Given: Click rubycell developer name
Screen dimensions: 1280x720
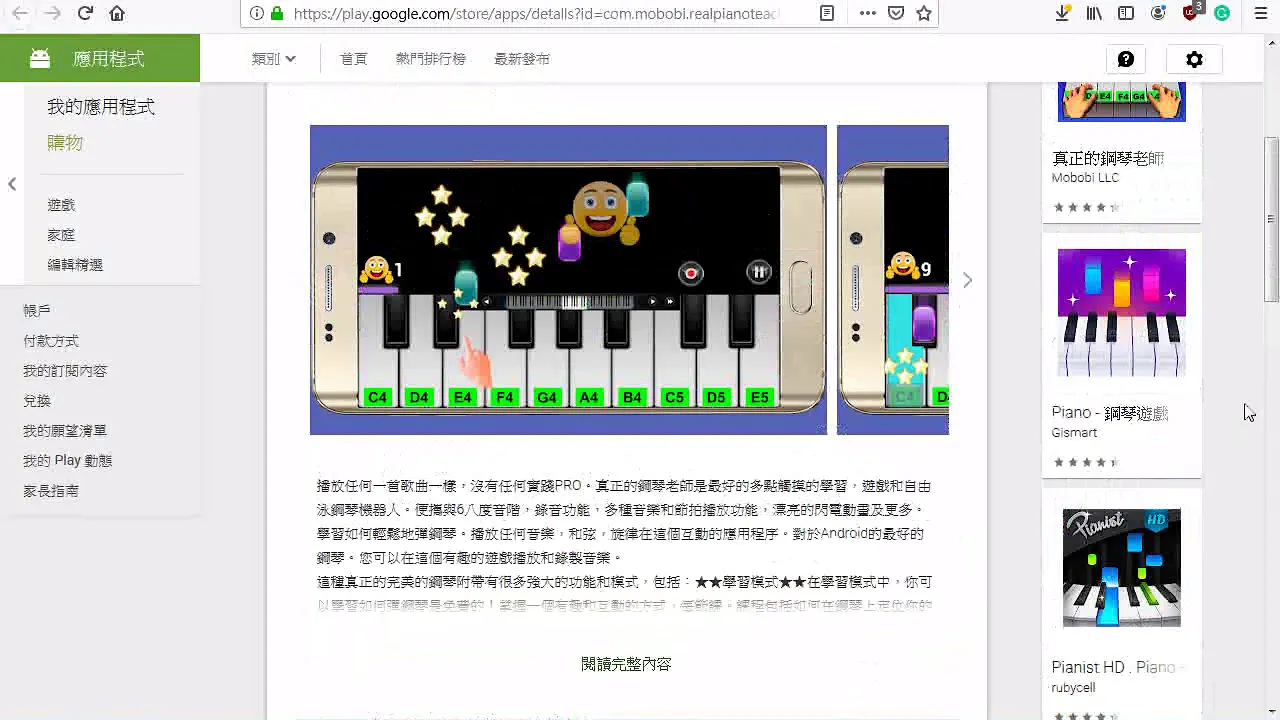Looking at the screenshot, I should tap(1073, 688).
